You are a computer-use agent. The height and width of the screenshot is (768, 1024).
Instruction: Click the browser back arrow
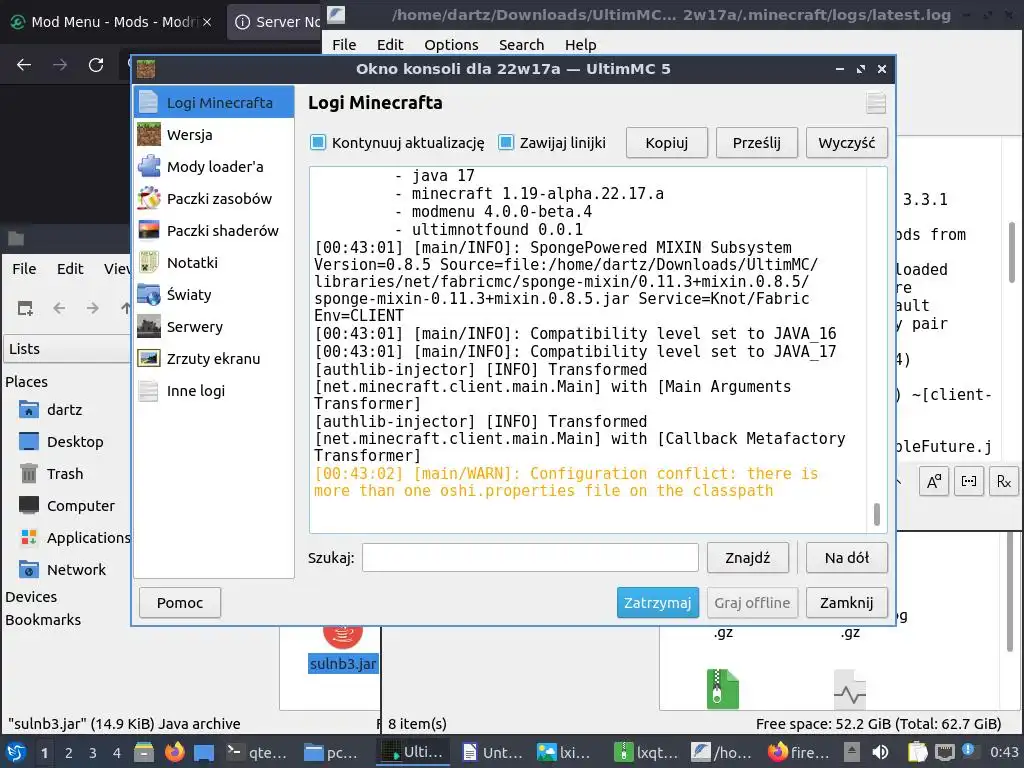[24, 65]
